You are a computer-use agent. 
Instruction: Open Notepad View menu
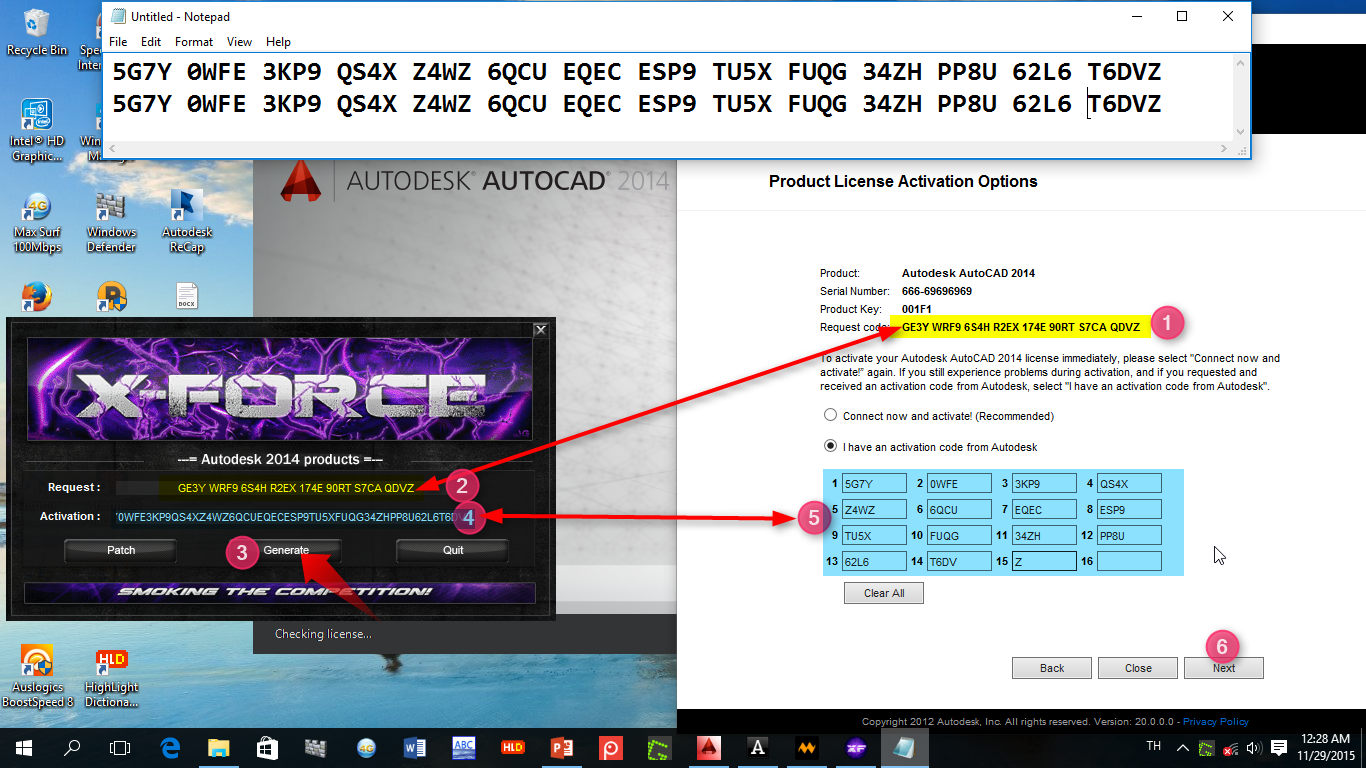pos(239,42)
